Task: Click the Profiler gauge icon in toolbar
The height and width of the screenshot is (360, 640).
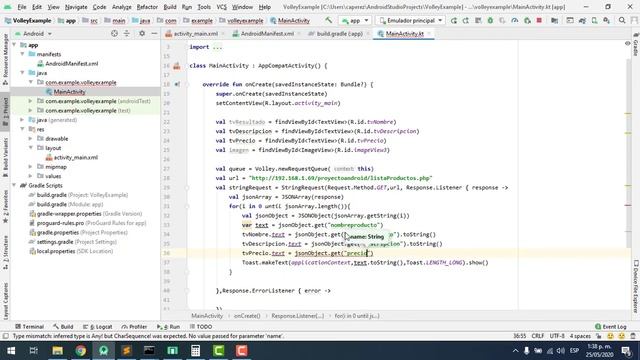Action: (x=515, y=20)
